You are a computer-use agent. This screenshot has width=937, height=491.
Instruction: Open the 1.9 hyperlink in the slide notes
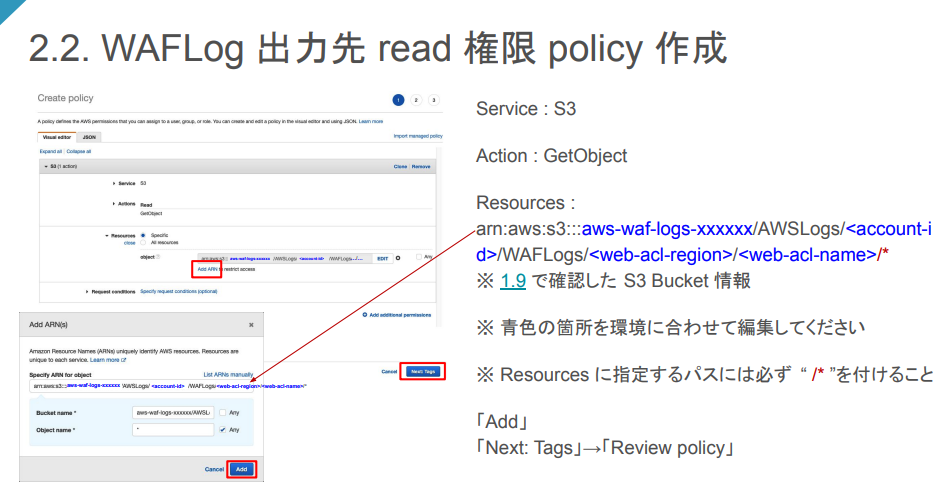513,281
